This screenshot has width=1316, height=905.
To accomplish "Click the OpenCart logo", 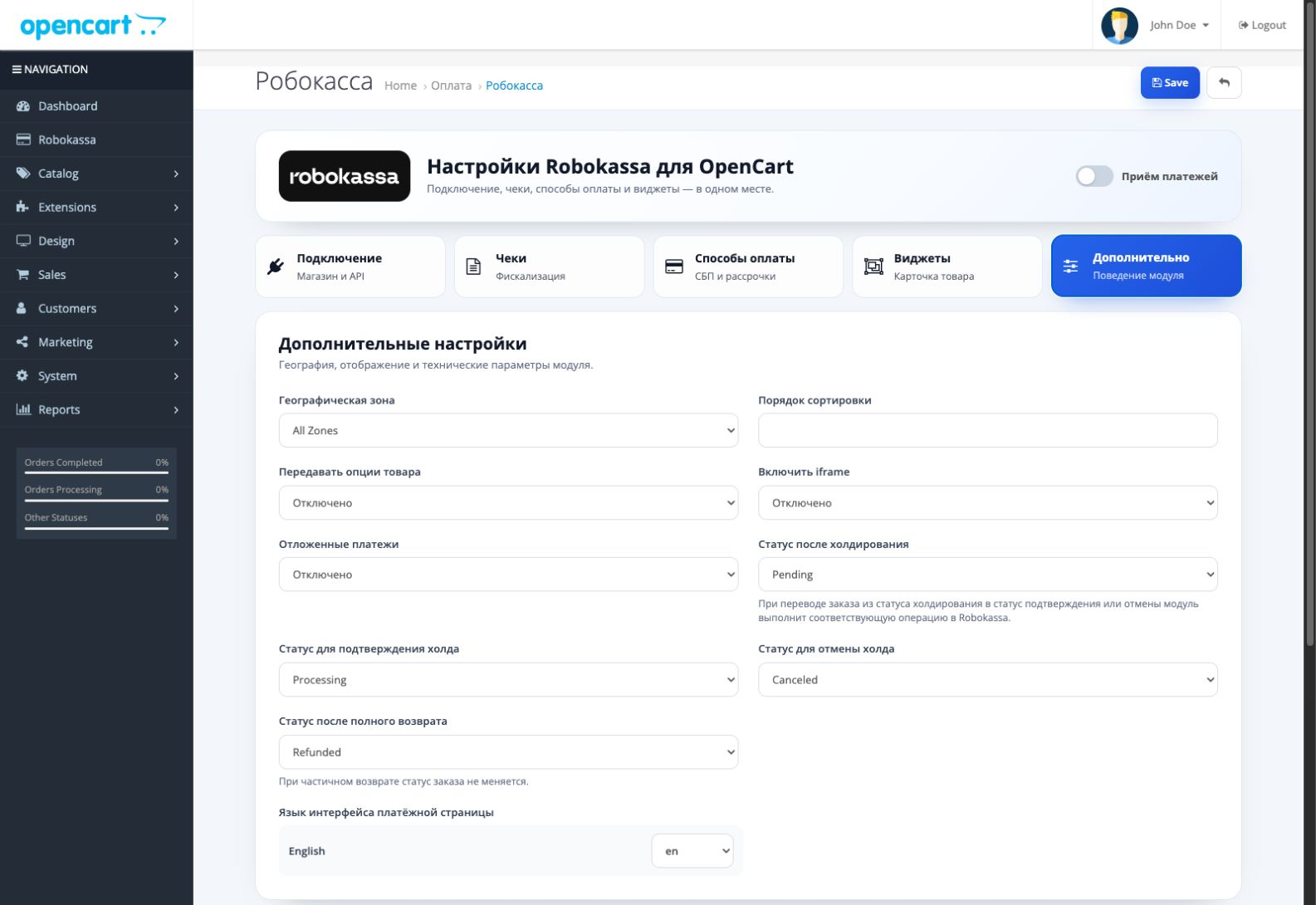I will tap(93, 25).
